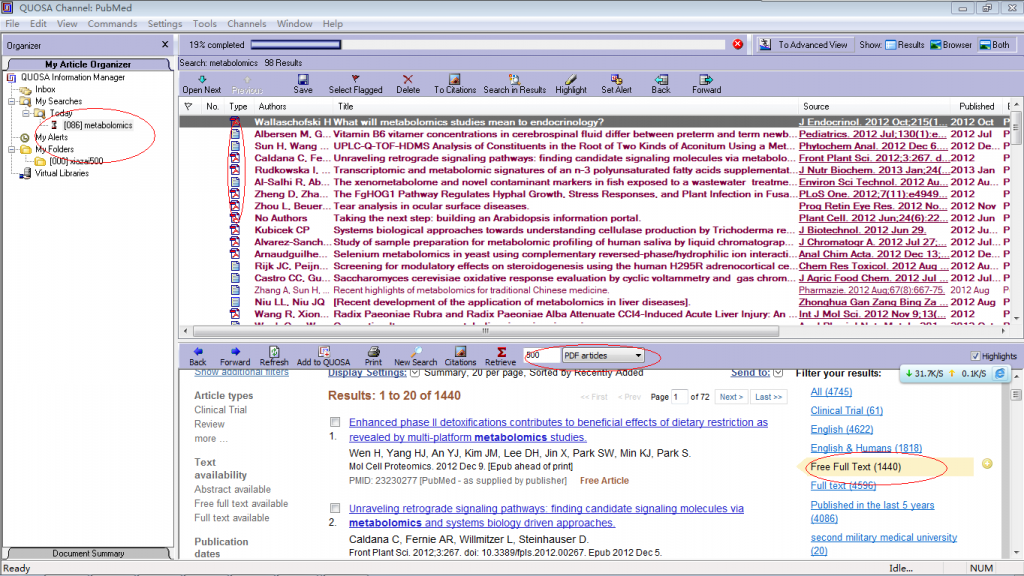Expand the Display Settings dropdown arrow
This screenshot has height=576, width=1024.
pyautogui.click(x=415, y=372)
